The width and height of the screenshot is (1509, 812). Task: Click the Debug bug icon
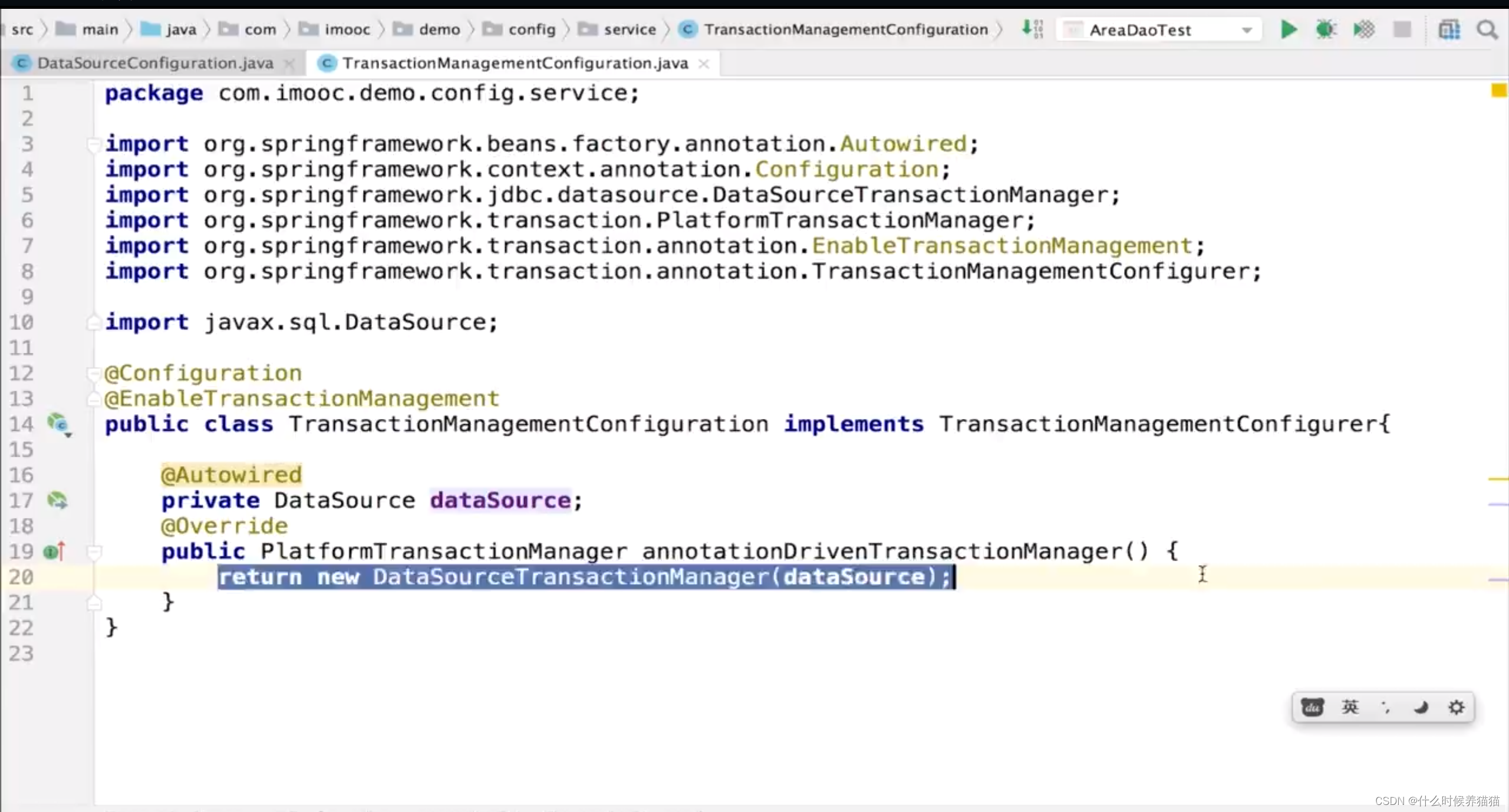[1326, 29]
